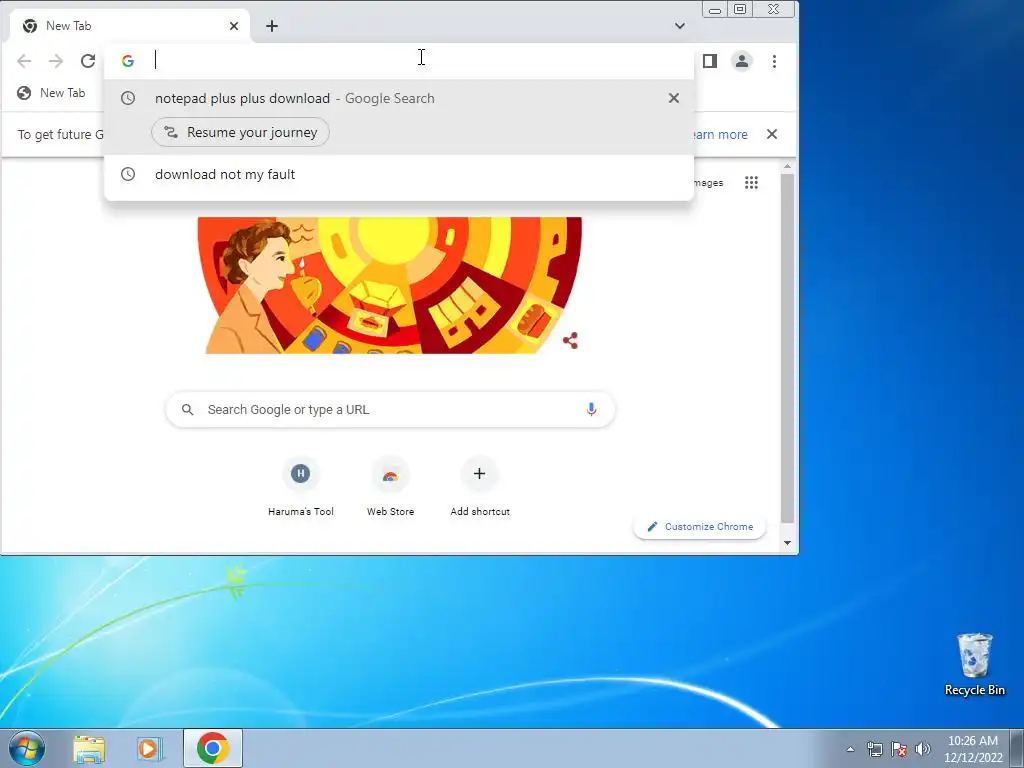Viewport: 1024px width, 768px height.
Task: Open New Tab bookmark in bookmarks bar
Action: pyautogui.click(x=51, y=93)
